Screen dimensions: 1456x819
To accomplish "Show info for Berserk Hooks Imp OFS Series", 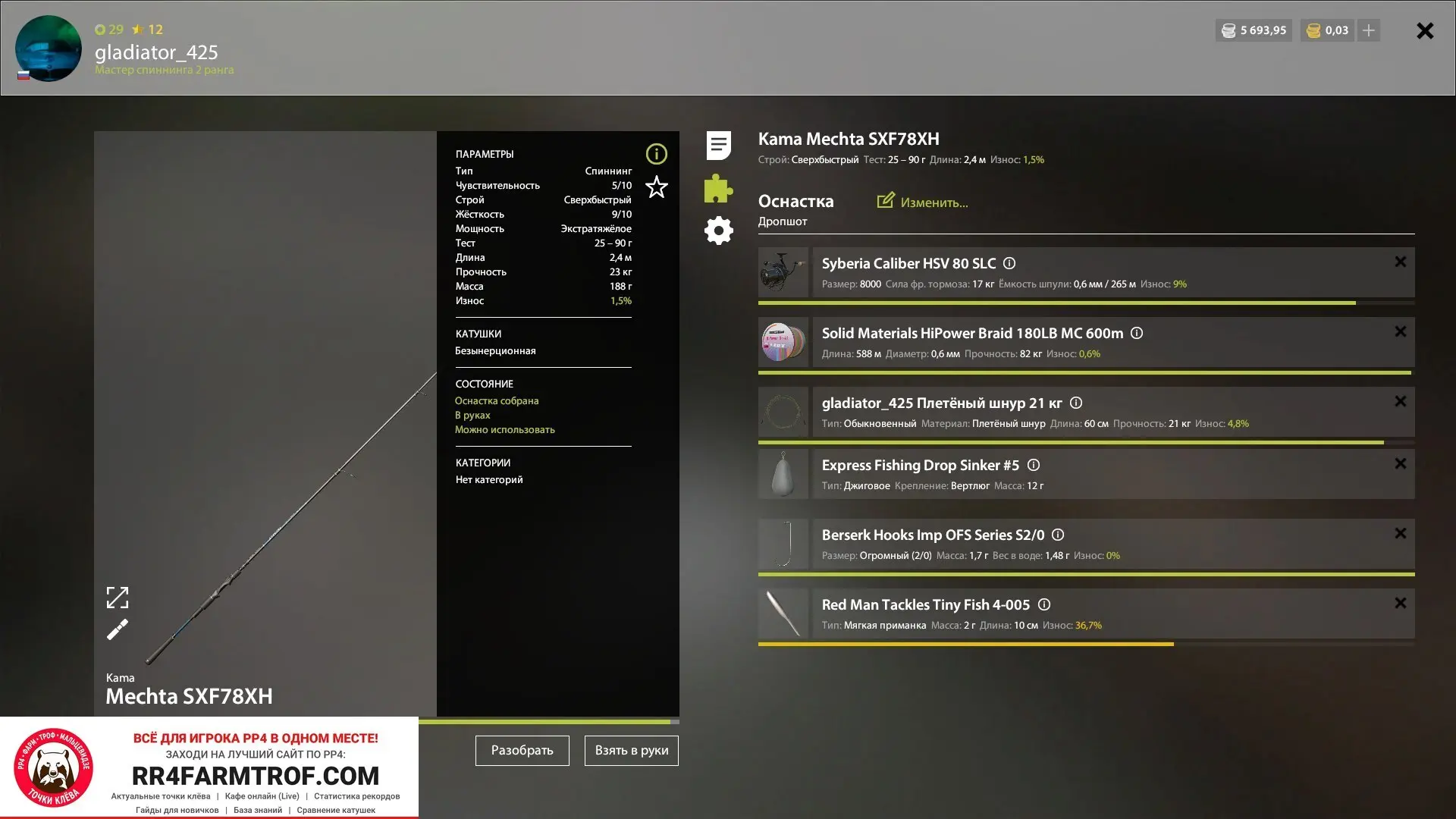I will pyautogui.click(x=1058, y=535).
